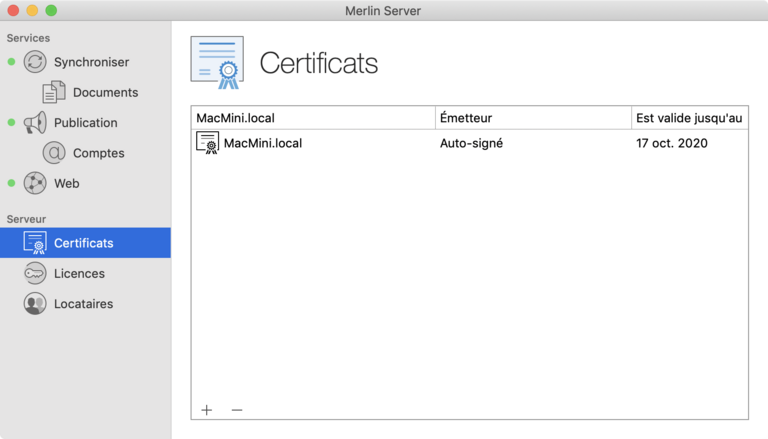Click the green status dot beside Publication
This screenshot has height=439, width=768.
point(11,122)
